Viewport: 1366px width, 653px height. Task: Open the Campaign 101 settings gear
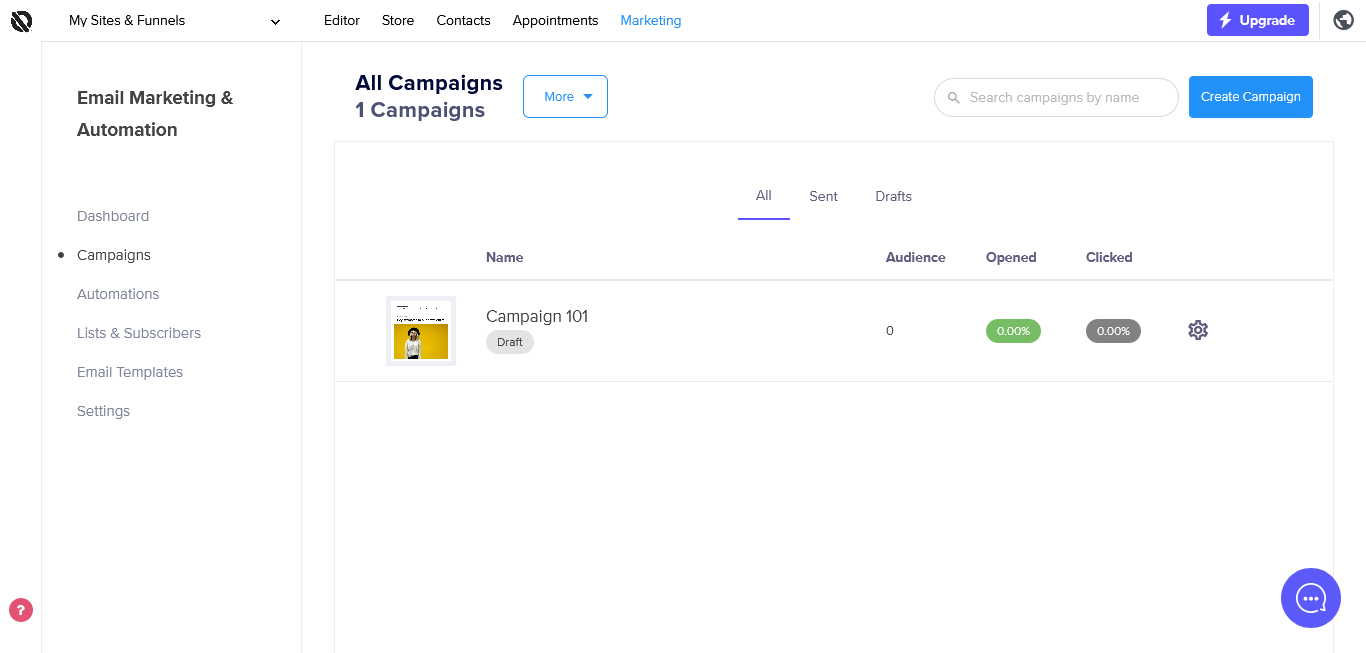[x=1198, y=330]
